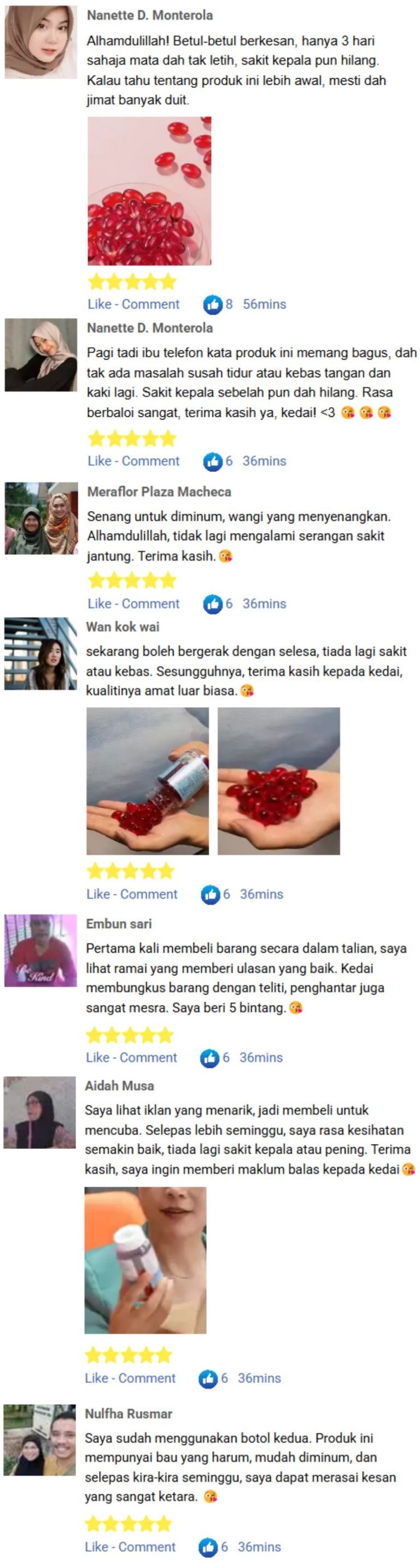Click the thumbs-up icon showing 8 likes
This screenshot has height=1568, width=420.
coord(213,304)
